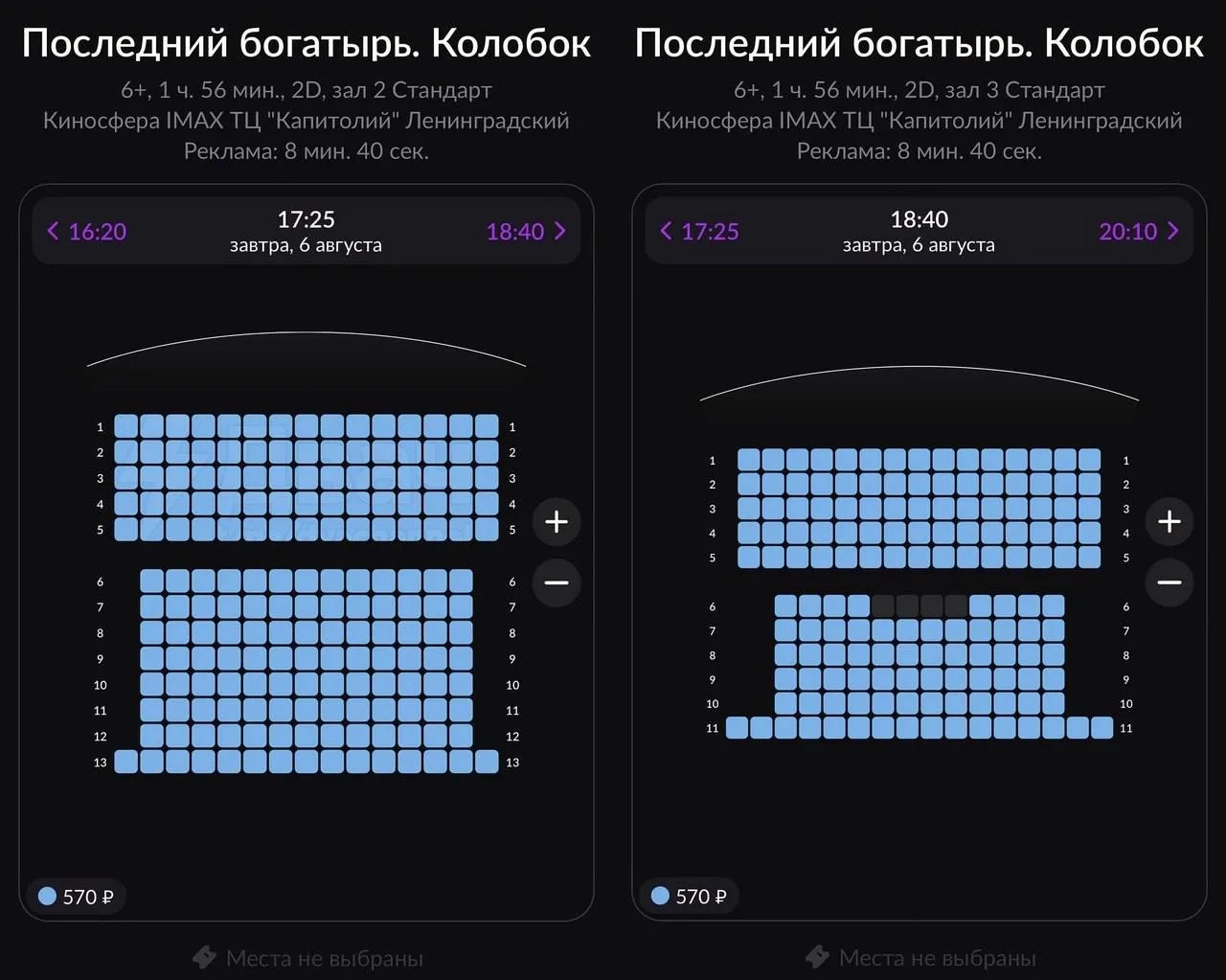Select first seat of row 6 in hall 3
The height and width of the screenshot is (980, 1226).
point(785,605)
